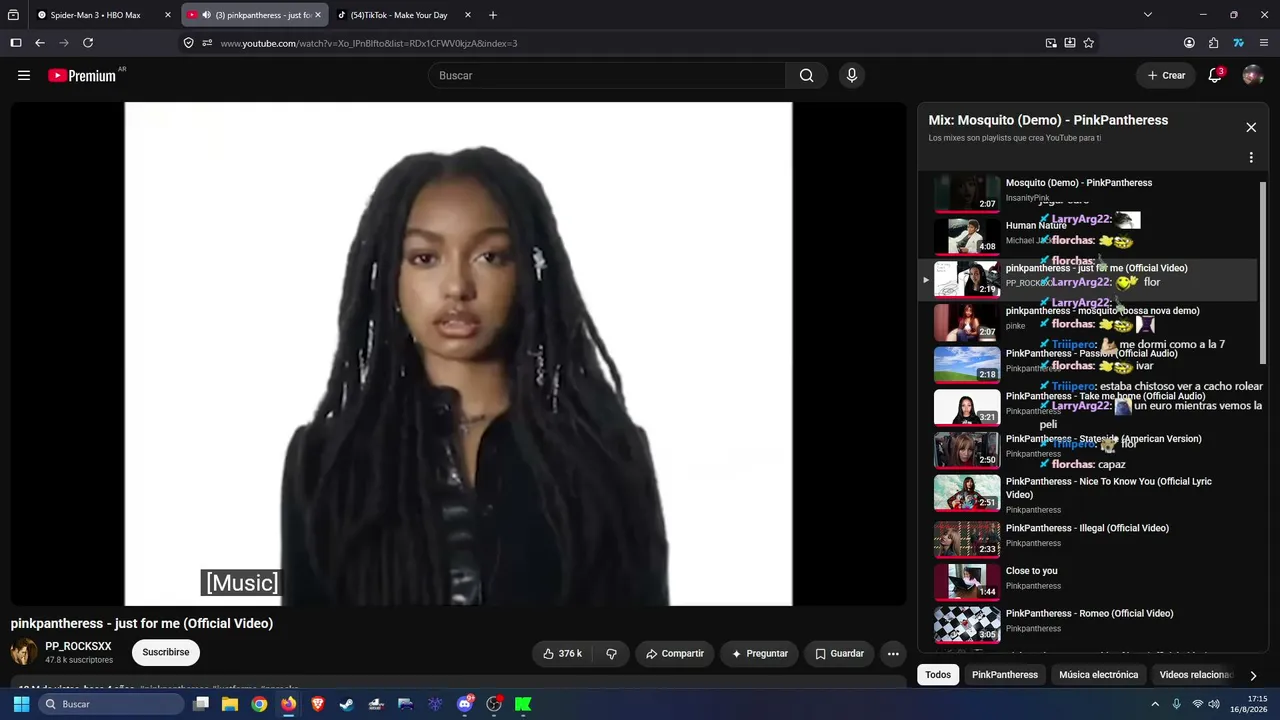Close the Spider-Man 3 HBO Max tab

[x=167, y=15]
